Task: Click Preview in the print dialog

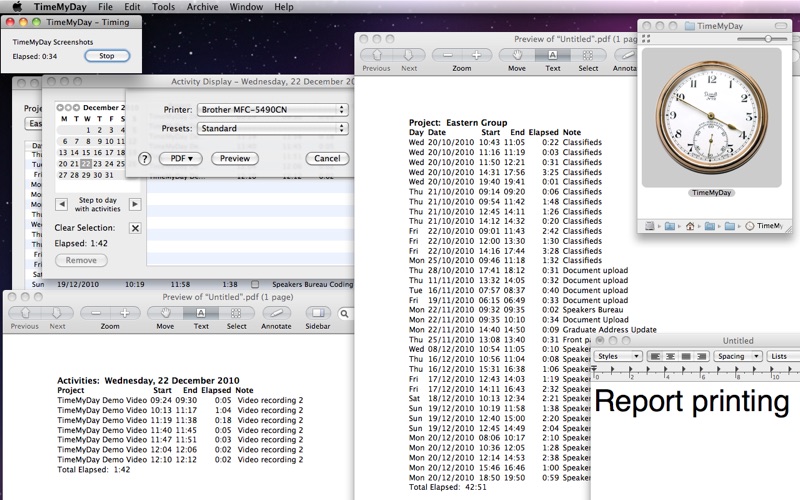Action: [235, 159]
